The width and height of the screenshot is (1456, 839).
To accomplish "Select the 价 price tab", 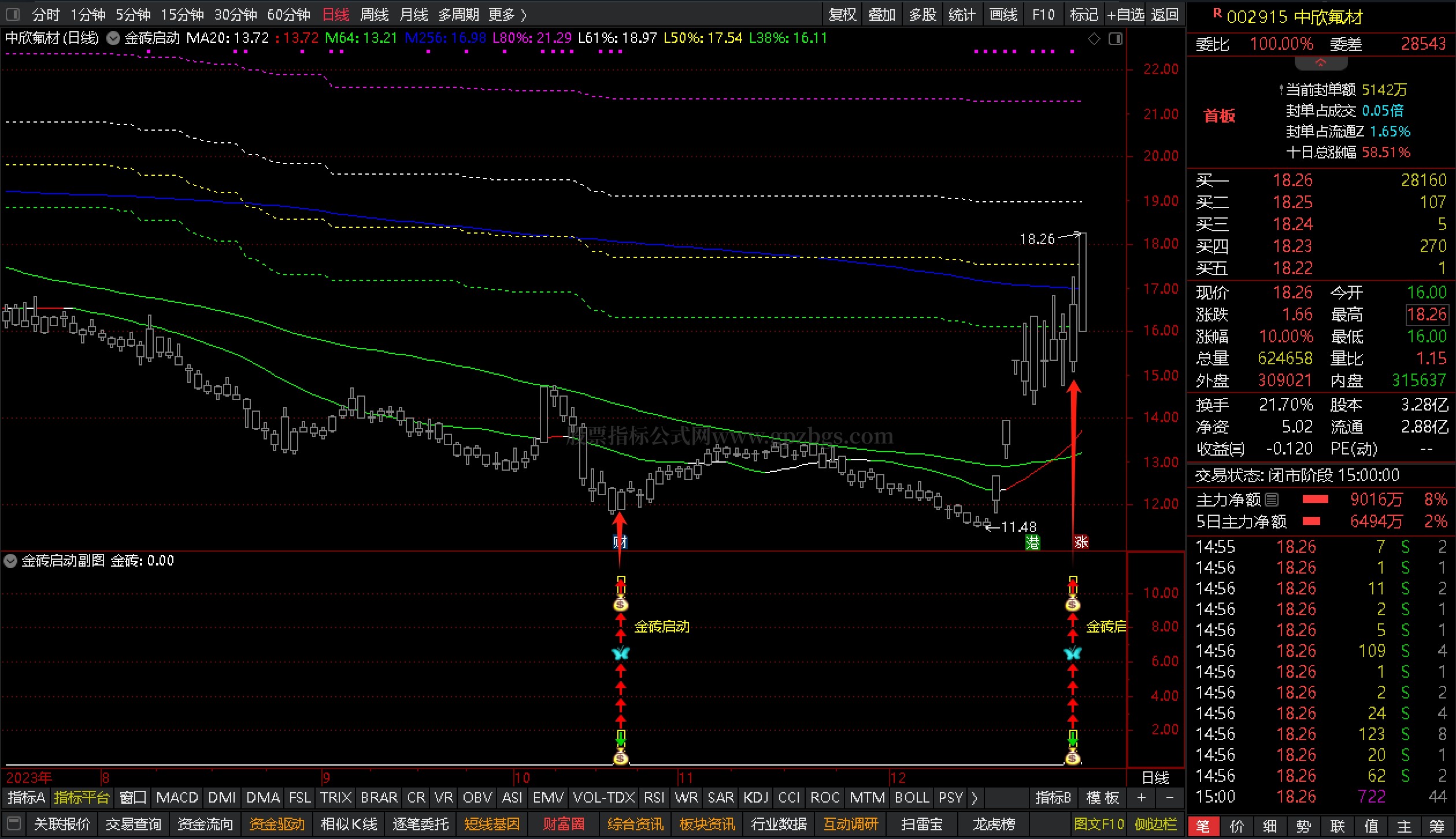I will 1236,826.
